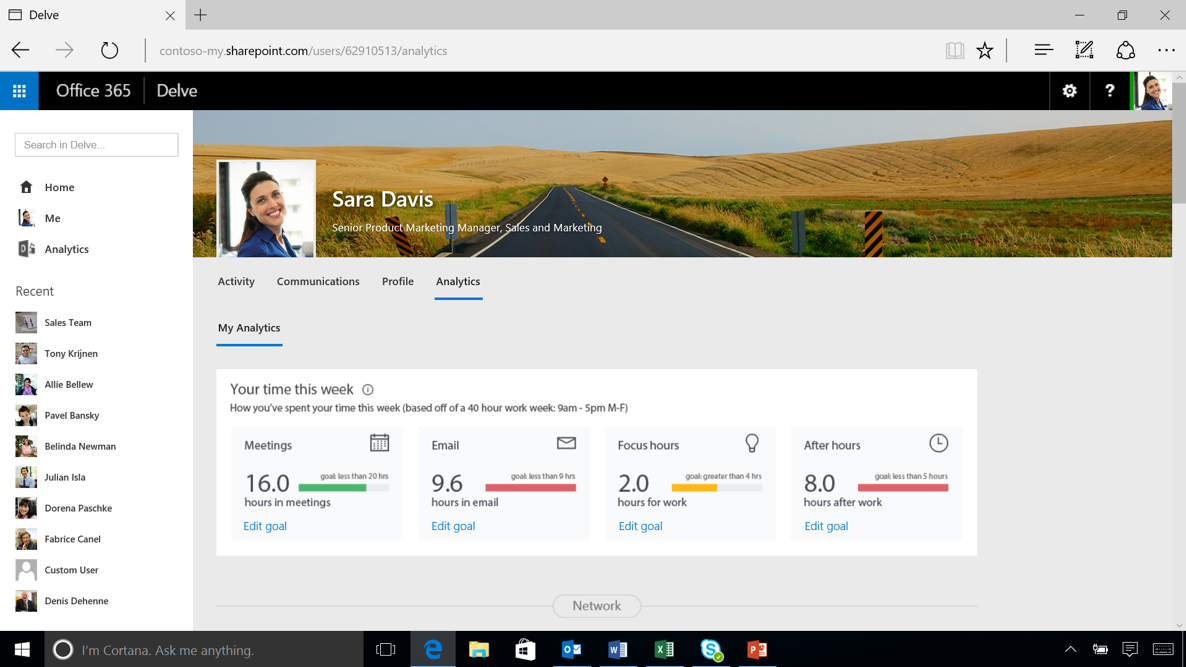Edit the Email goal
The height and width of the screenshot is (667, 1186).
click(452, 525)
